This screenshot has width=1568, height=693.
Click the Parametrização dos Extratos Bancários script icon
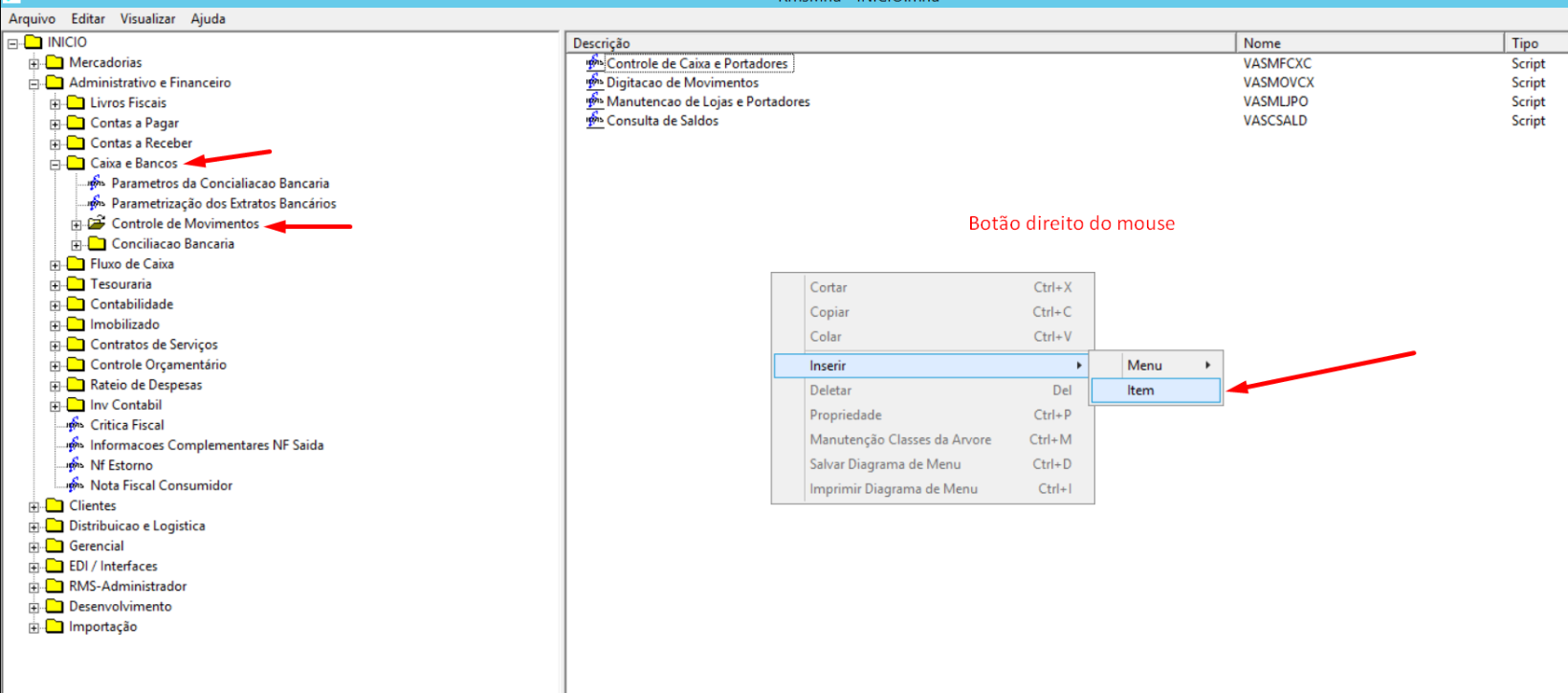point(97,203)
